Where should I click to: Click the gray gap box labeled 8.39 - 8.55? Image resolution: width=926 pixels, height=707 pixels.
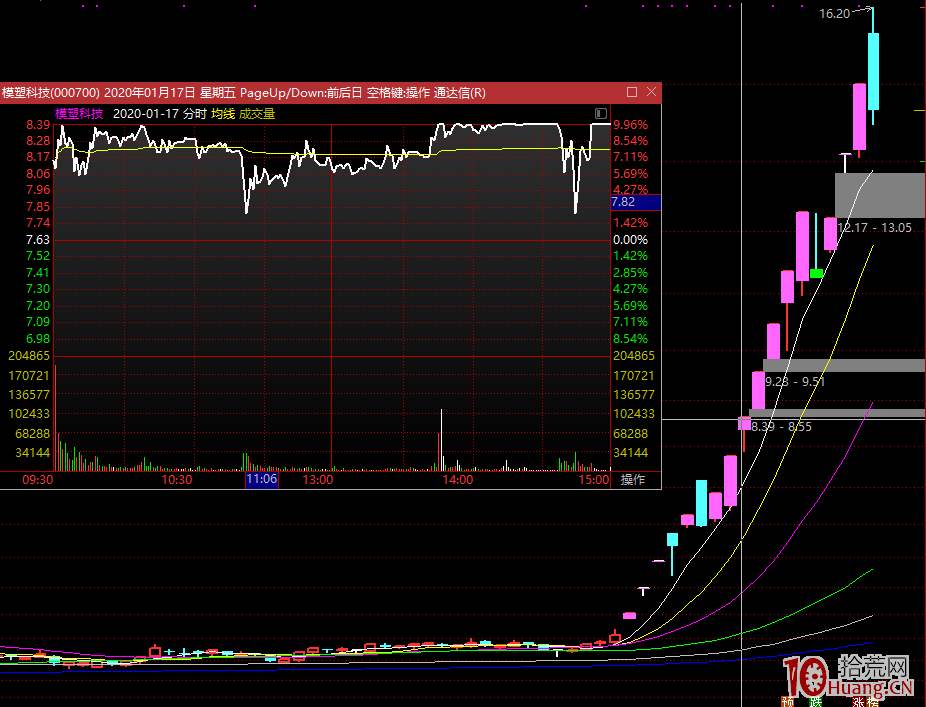click(x=836, y=413)
